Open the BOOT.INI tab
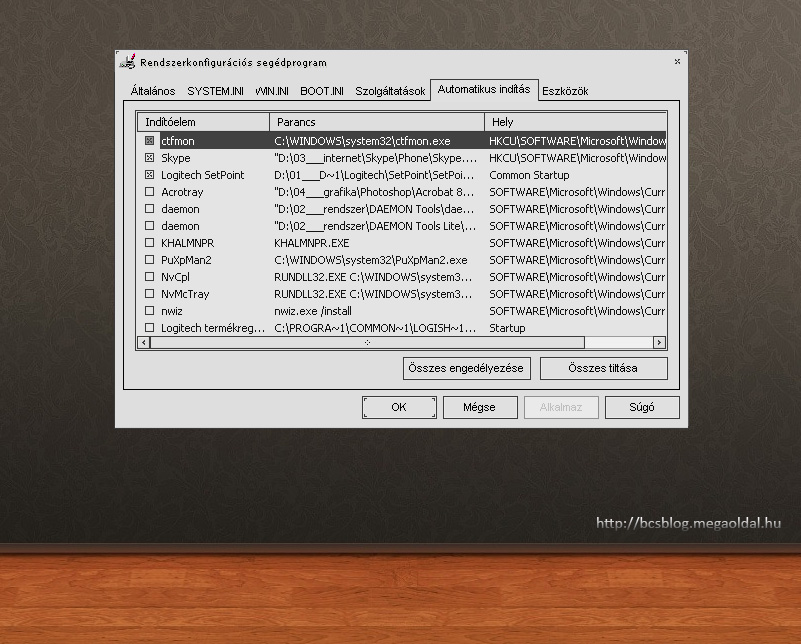Viewport: 801px width, 644px height. click(322, 91)
